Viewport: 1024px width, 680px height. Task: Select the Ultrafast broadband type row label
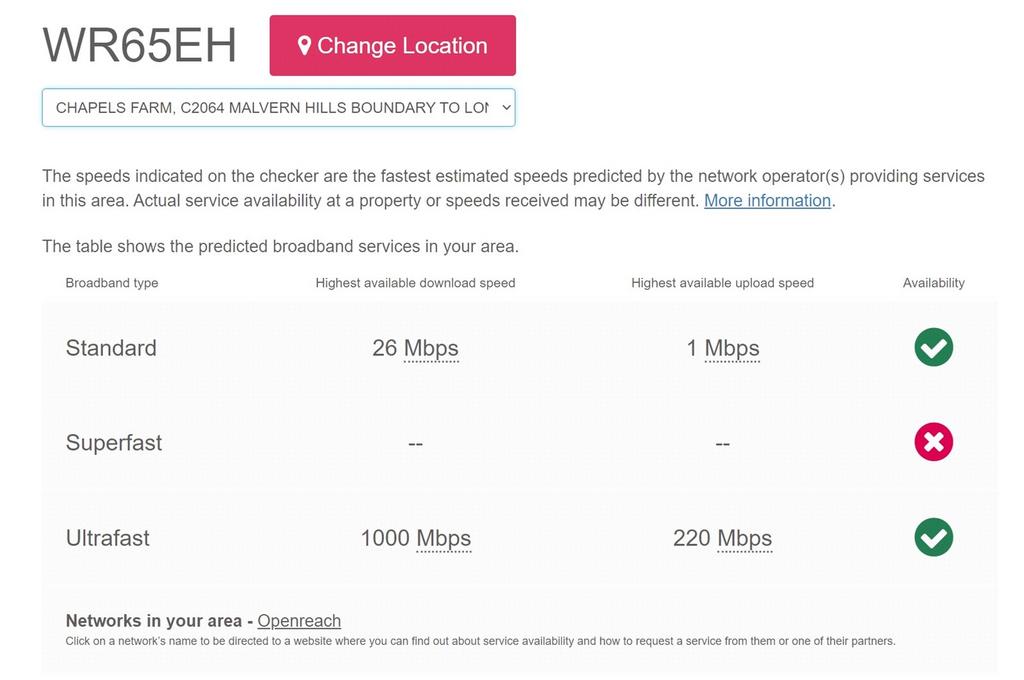(x=108, y=538)
